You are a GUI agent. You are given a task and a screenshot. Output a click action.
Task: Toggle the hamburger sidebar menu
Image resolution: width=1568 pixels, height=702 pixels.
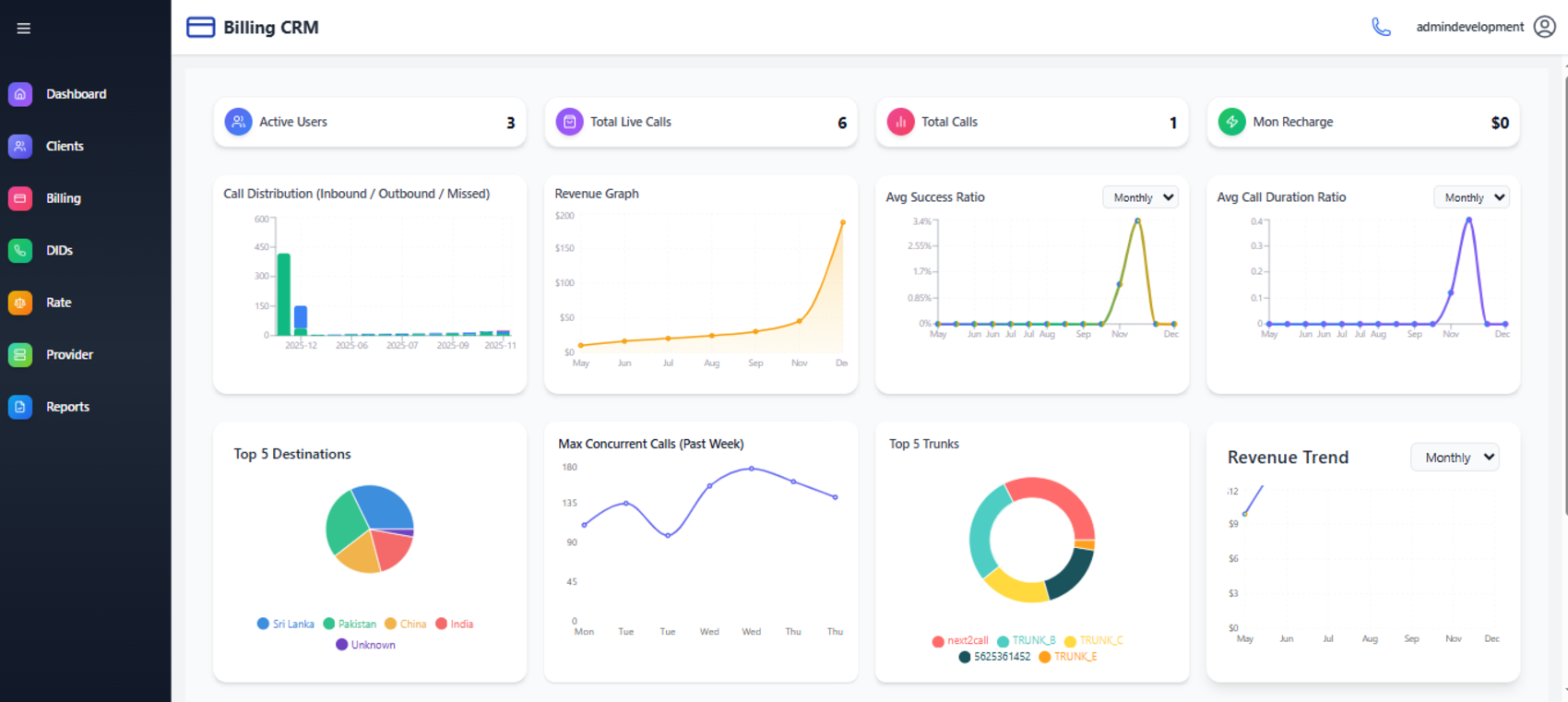pyautogui.click(x=24, y=29)
